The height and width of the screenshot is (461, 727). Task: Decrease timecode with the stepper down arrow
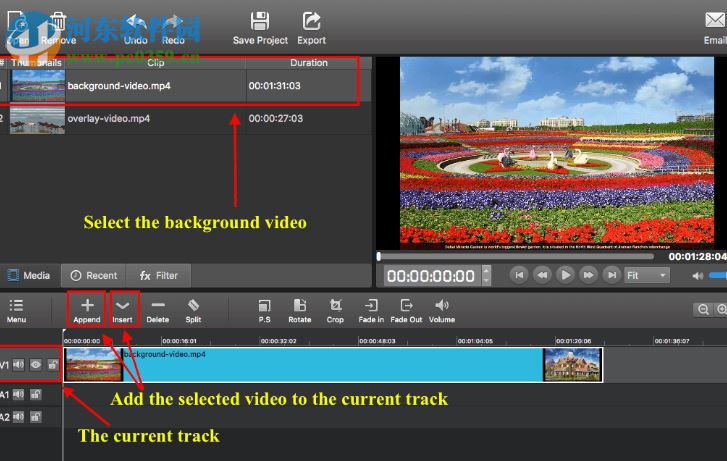click(486, 281)
